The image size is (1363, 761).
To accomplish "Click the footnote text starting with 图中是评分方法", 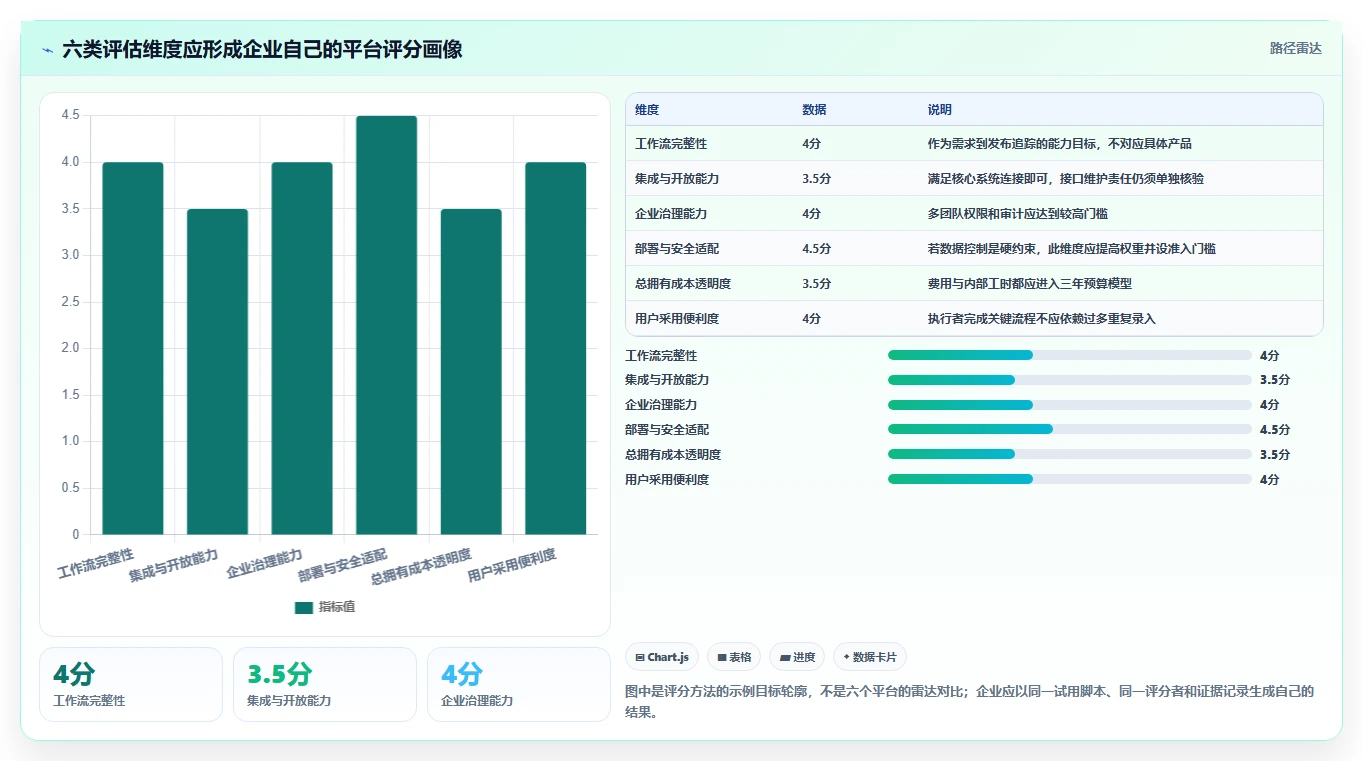I will pos(969,703).
